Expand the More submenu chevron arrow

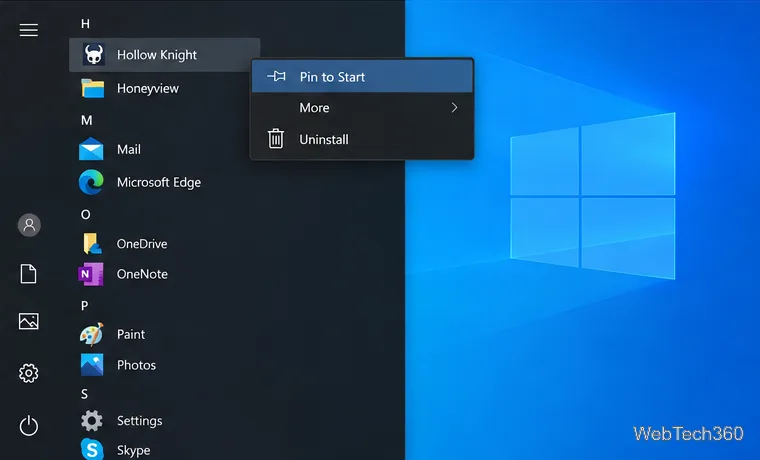454,108
